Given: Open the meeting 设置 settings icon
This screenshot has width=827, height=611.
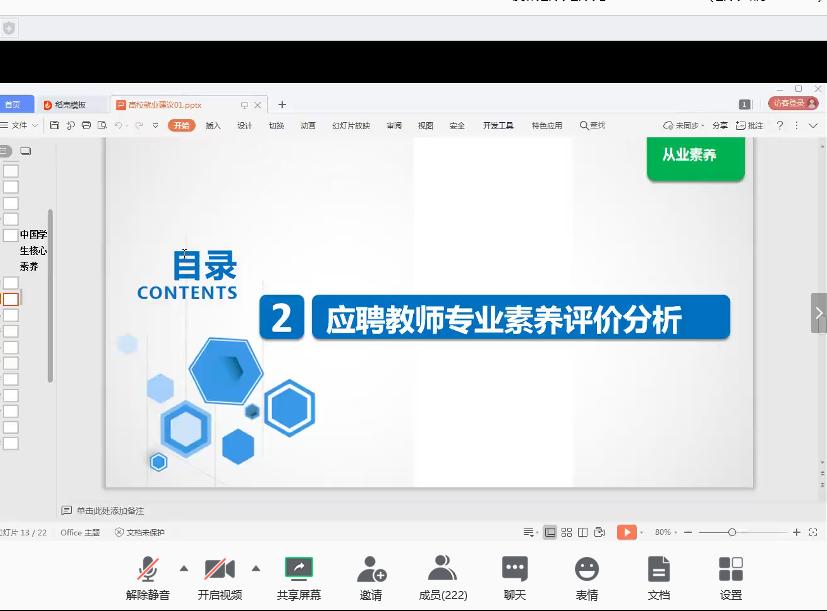Looking at the screenshot, I should [731, 570].
